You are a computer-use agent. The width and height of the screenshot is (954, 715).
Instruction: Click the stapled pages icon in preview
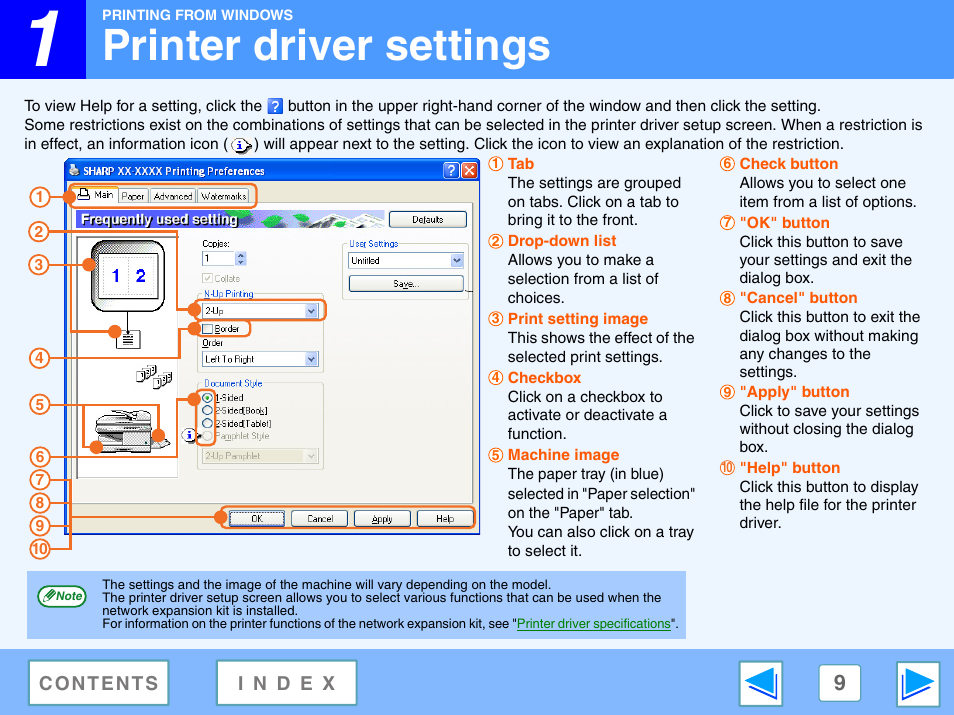(x=153, y=377)
